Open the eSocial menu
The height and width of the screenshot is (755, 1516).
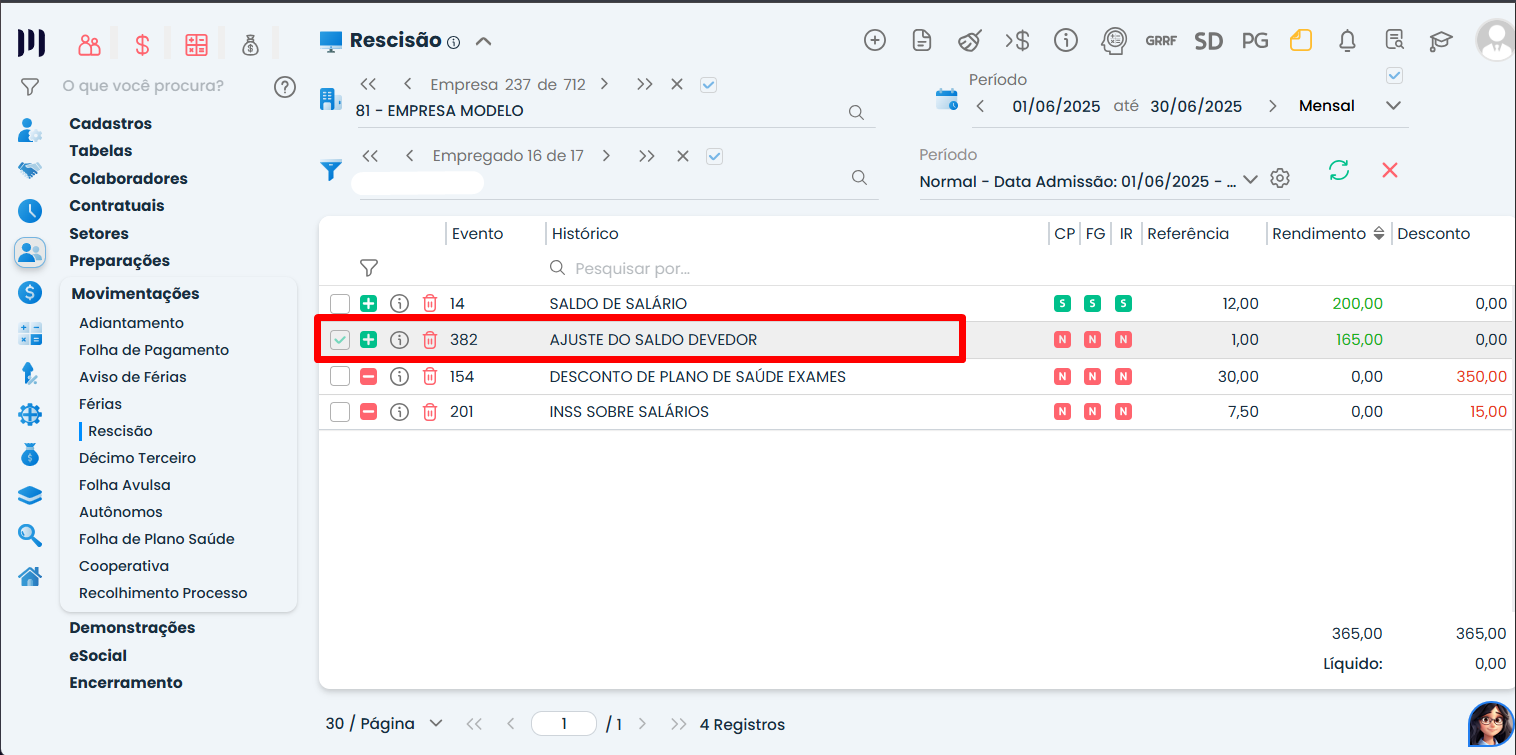[98, 656]
